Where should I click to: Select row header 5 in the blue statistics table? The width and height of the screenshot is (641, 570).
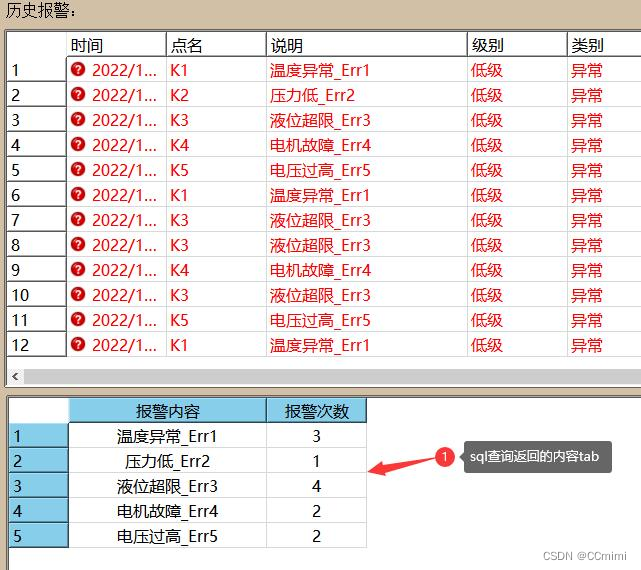(38, 536)
